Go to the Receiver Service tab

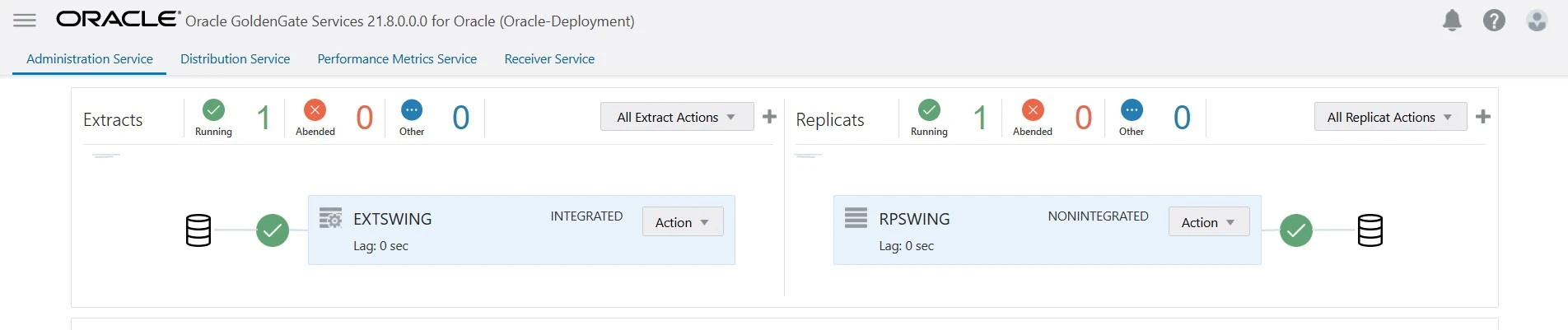click(549, 59)
